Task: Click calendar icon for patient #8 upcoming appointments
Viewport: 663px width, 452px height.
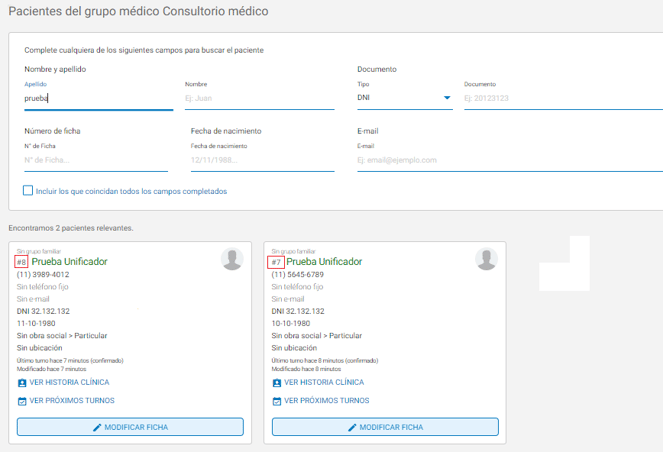Action: [22, 401]
